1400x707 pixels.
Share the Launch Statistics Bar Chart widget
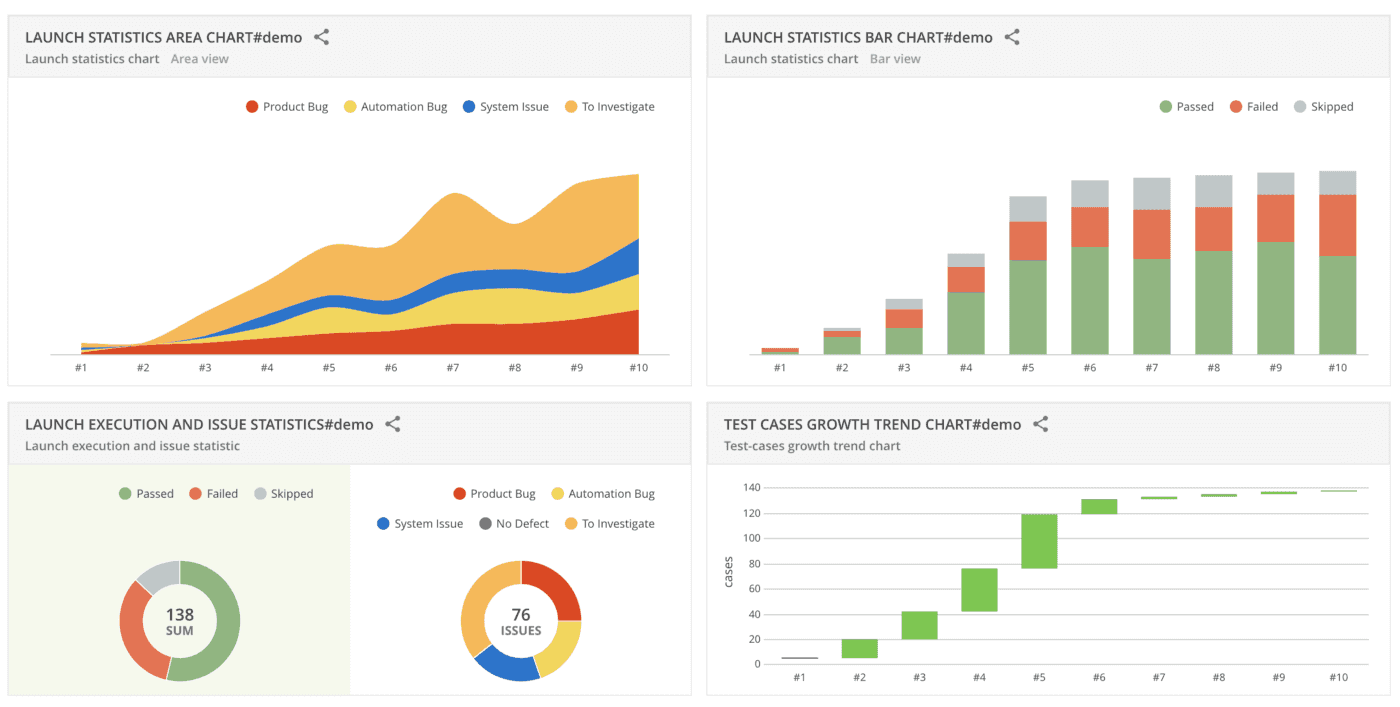tap(1012, 37)
